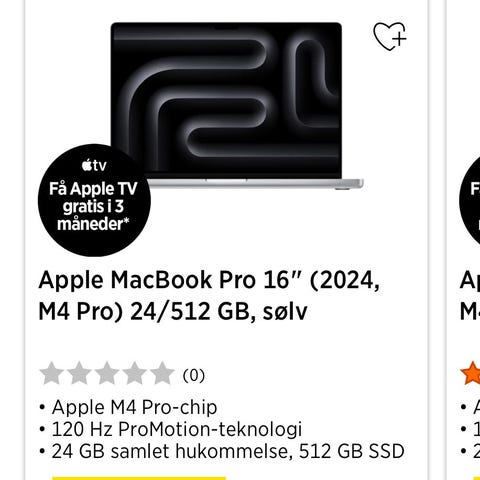
Task: Select the fifth grey rating star
Action: (x=162, y=373)
